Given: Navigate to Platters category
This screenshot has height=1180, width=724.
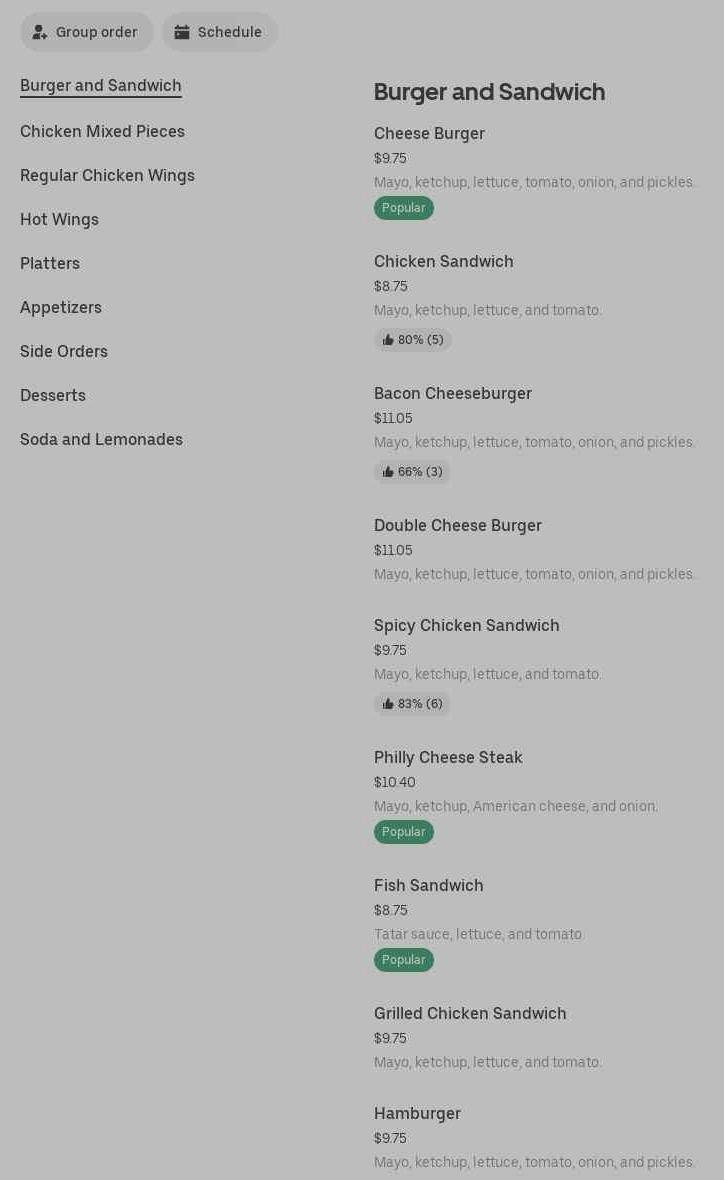Looking at the screenshot, I should [50, 264].
